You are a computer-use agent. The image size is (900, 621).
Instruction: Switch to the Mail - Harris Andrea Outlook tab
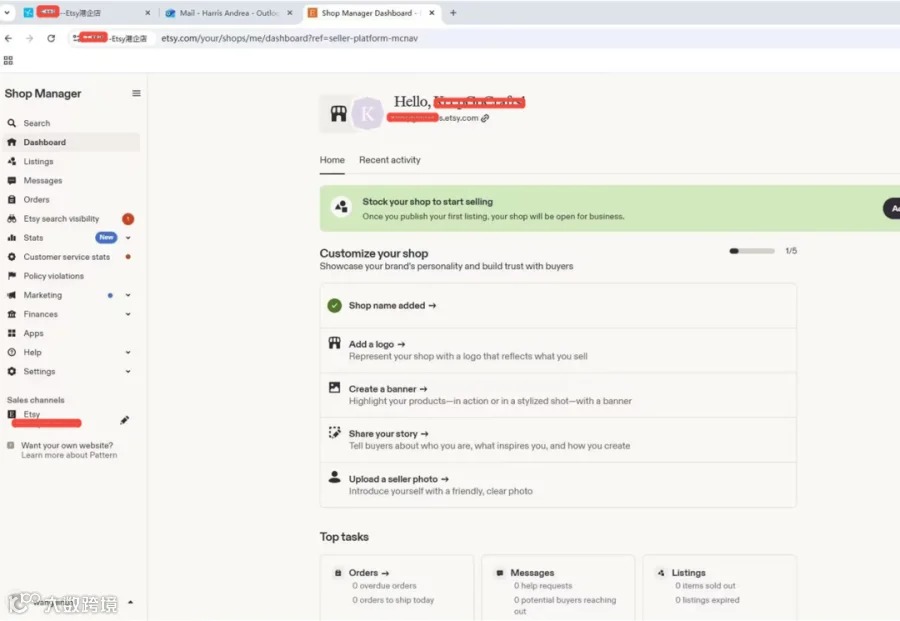click(x=230, y=13)
